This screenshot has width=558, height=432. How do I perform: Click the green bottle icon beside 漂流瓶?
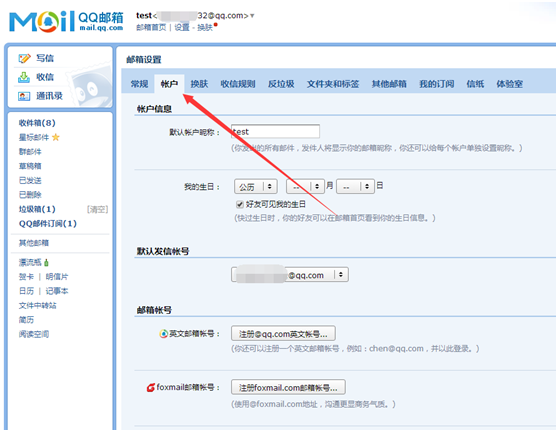(x=46, y=263)
